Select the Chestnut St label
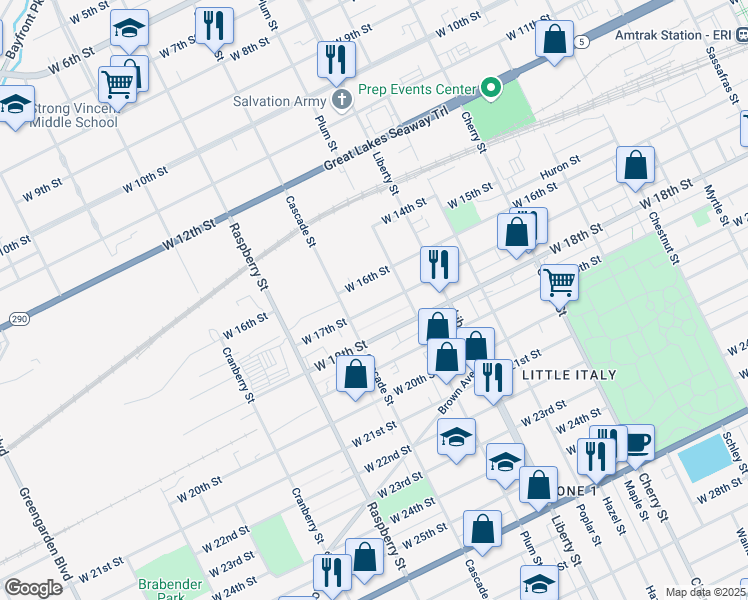Screen dimensions: 748x600 (x=664, y=238)
